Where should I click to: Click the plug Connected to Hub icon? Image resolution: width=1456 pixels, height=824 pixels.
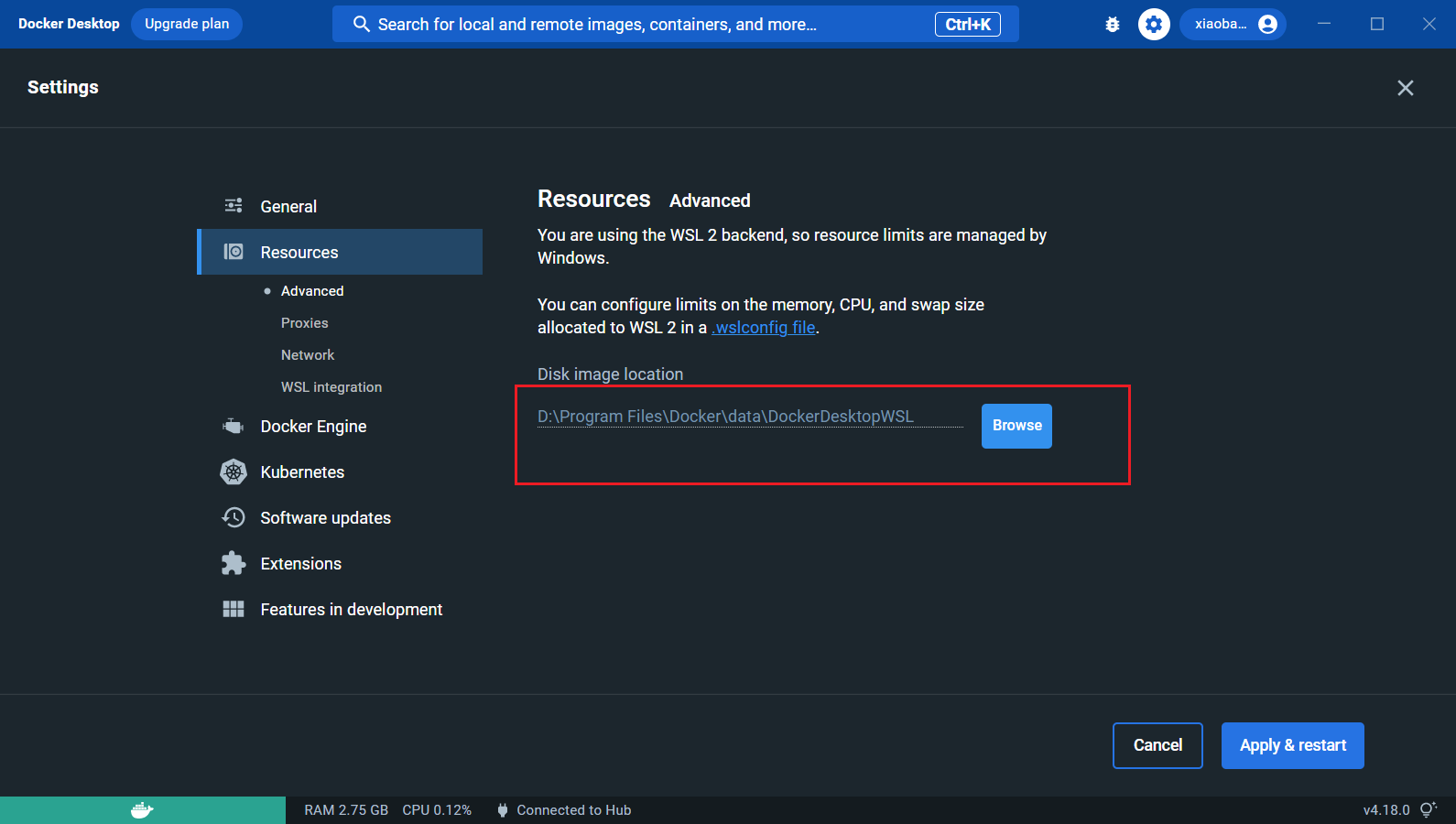[x=503, y=810]
